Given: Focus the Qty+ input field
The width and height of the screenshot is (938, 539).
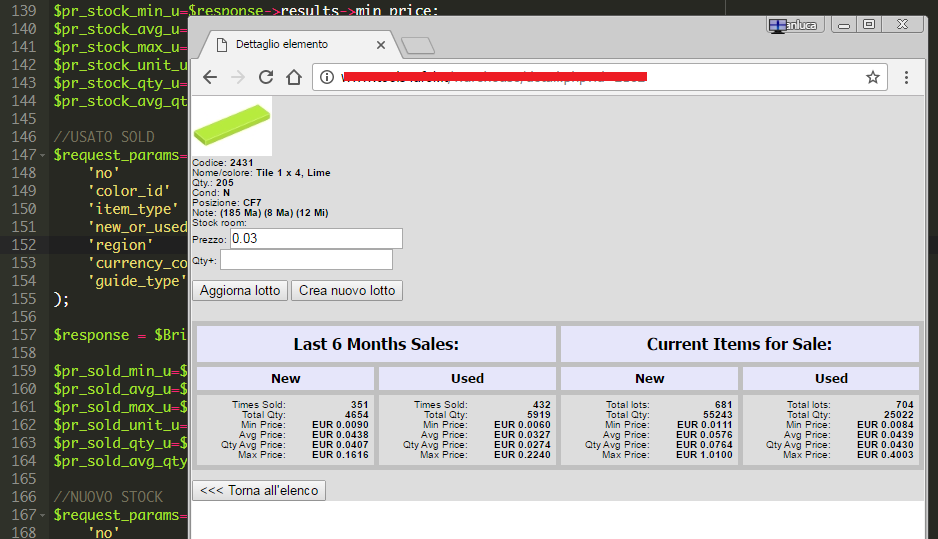Looking at the screenshot, I should pos(306,260).
